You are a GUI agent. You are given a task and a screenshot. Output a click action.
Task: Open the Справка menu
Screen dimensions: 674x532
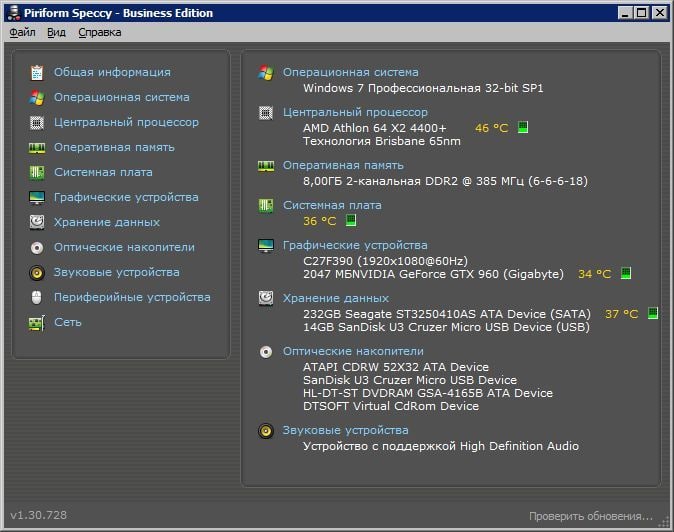100,33
